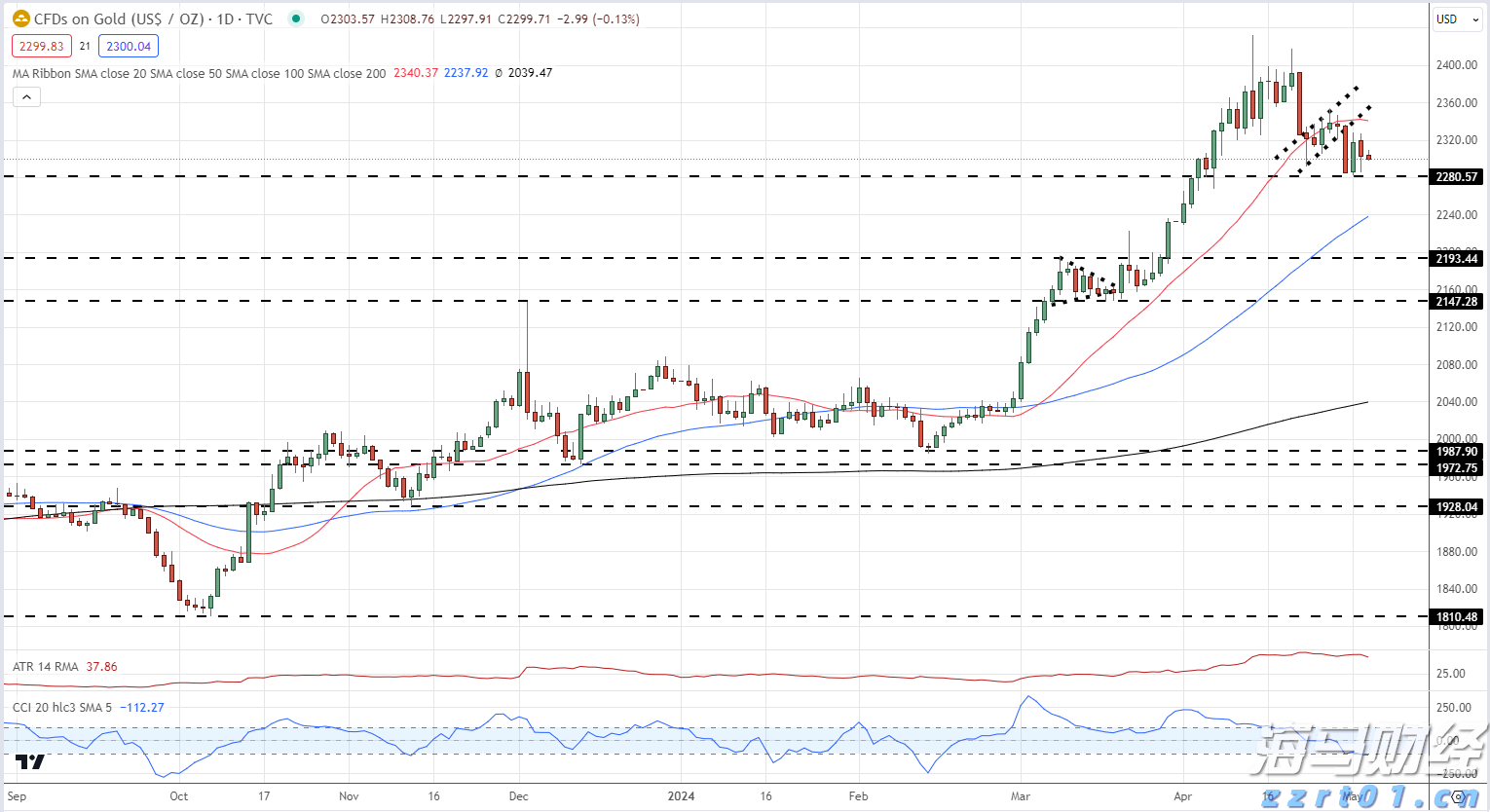Click the Sep label on time axis

click(x=17, y=796)
